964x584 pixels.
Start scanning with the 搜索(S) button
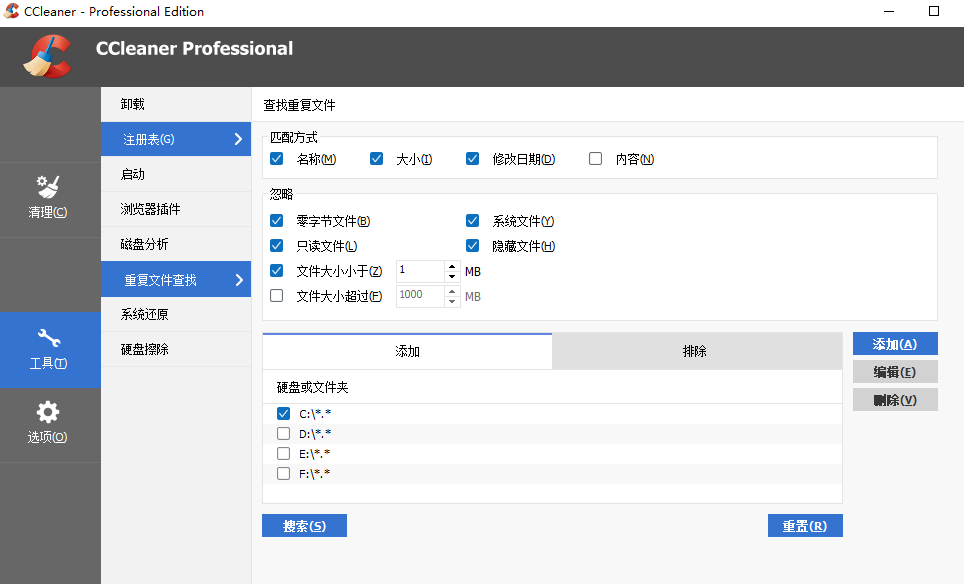[x=304, y=525]
